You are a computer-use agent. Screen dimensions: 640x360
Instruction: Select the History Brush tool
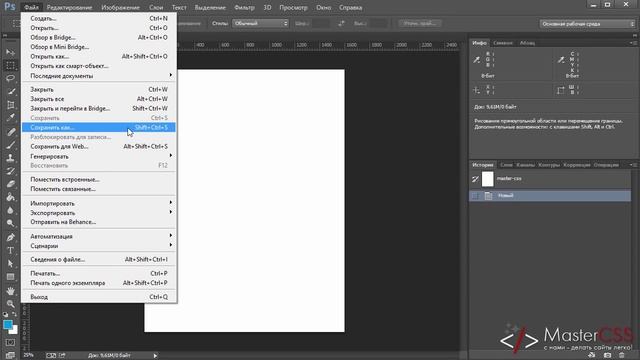(x=10, y=171)
